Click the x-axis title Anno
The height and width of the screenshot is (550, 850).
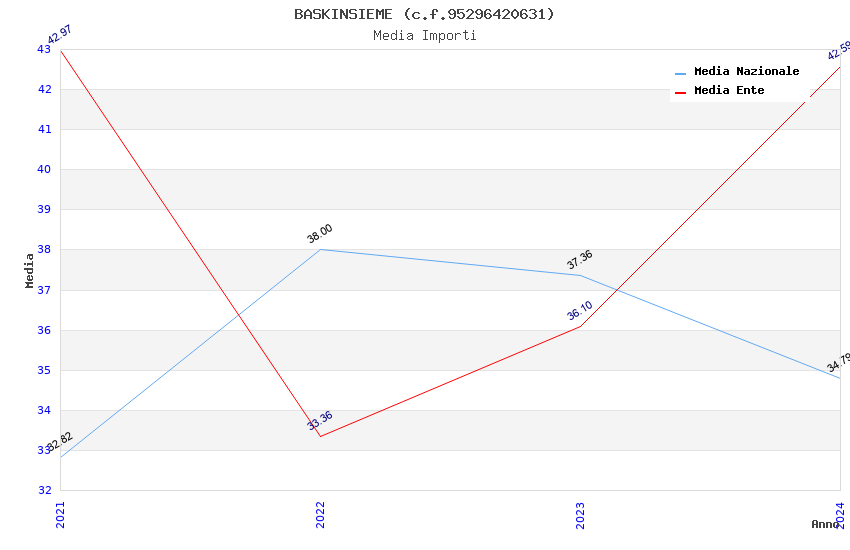point(824,524)
